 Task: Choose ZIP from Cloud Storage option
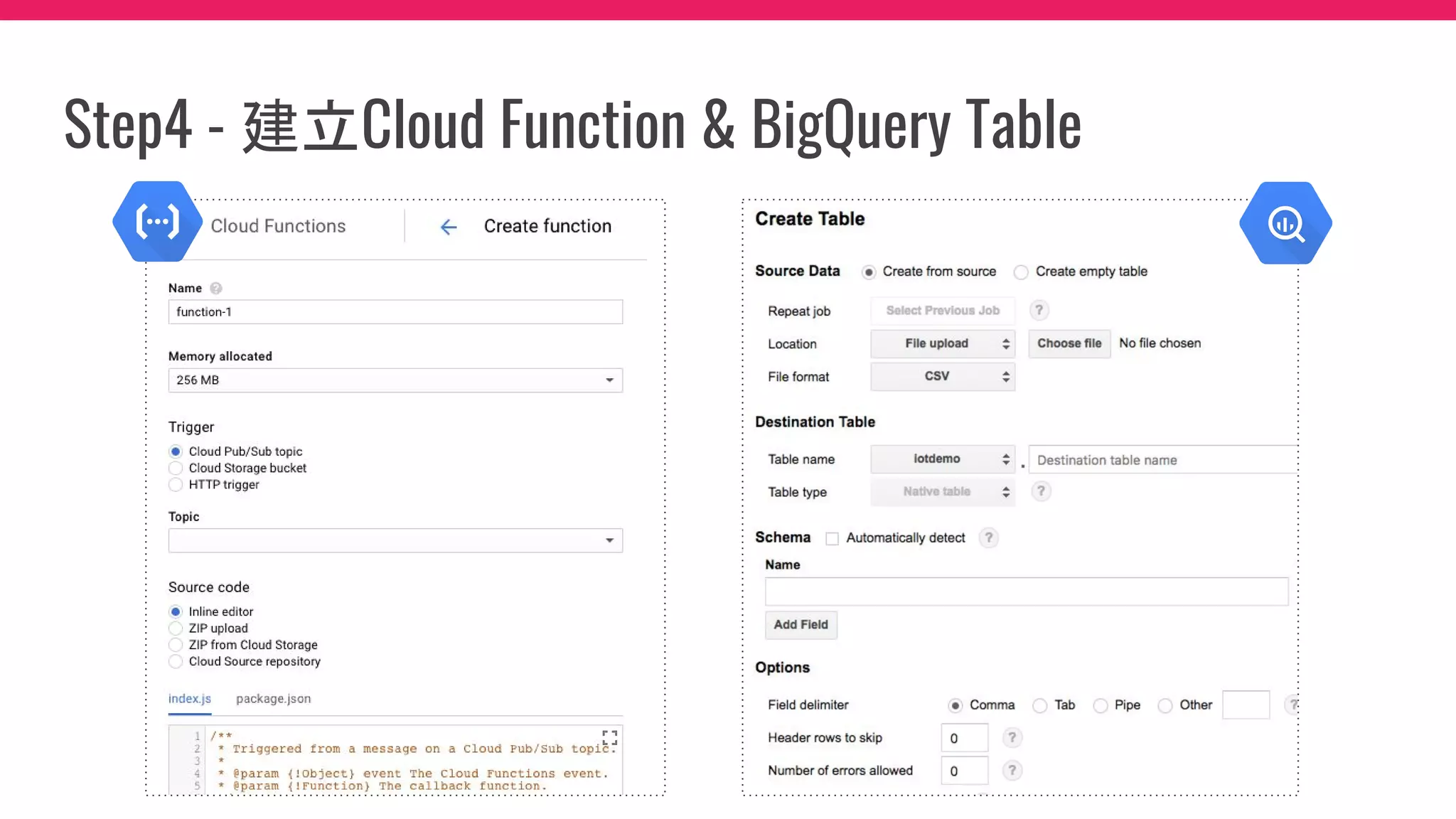pos(176,645)
